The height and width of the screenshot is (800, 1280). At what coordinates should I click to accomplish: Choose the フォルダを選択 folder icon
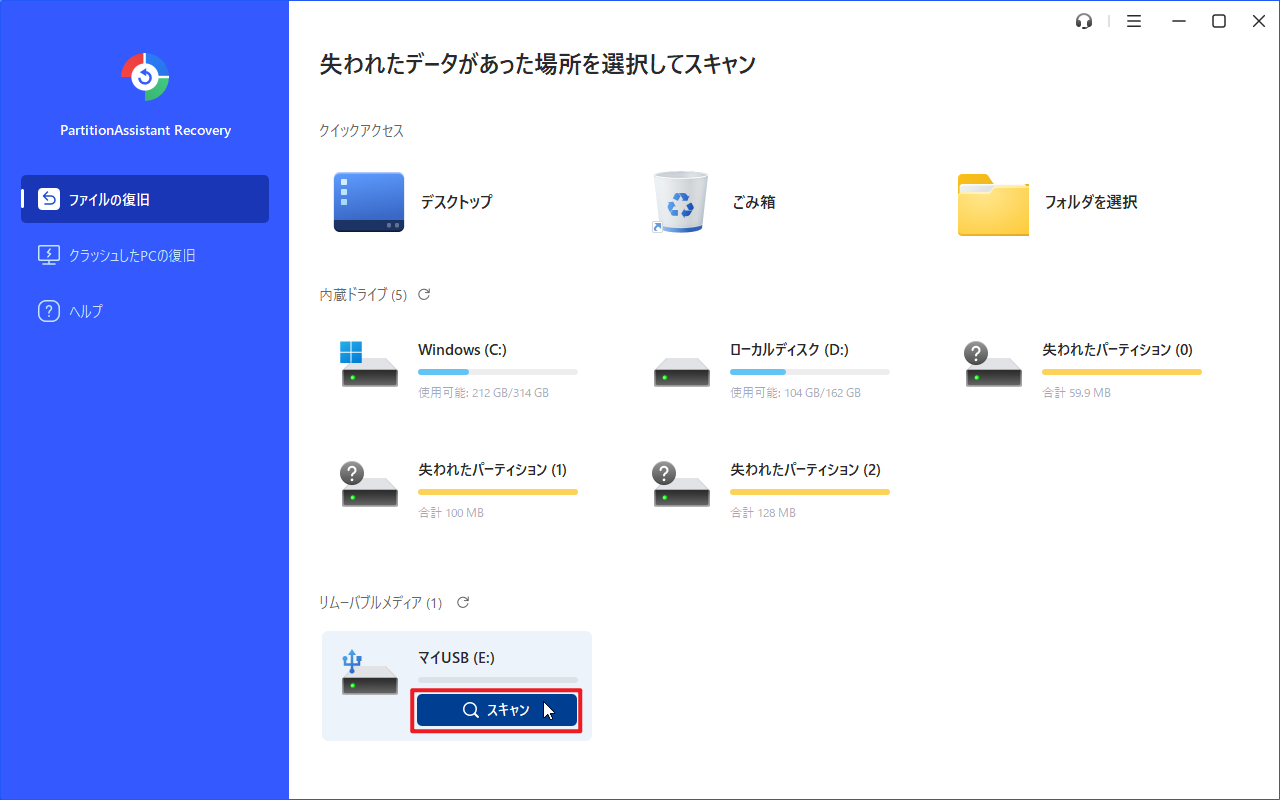[993, 205]
